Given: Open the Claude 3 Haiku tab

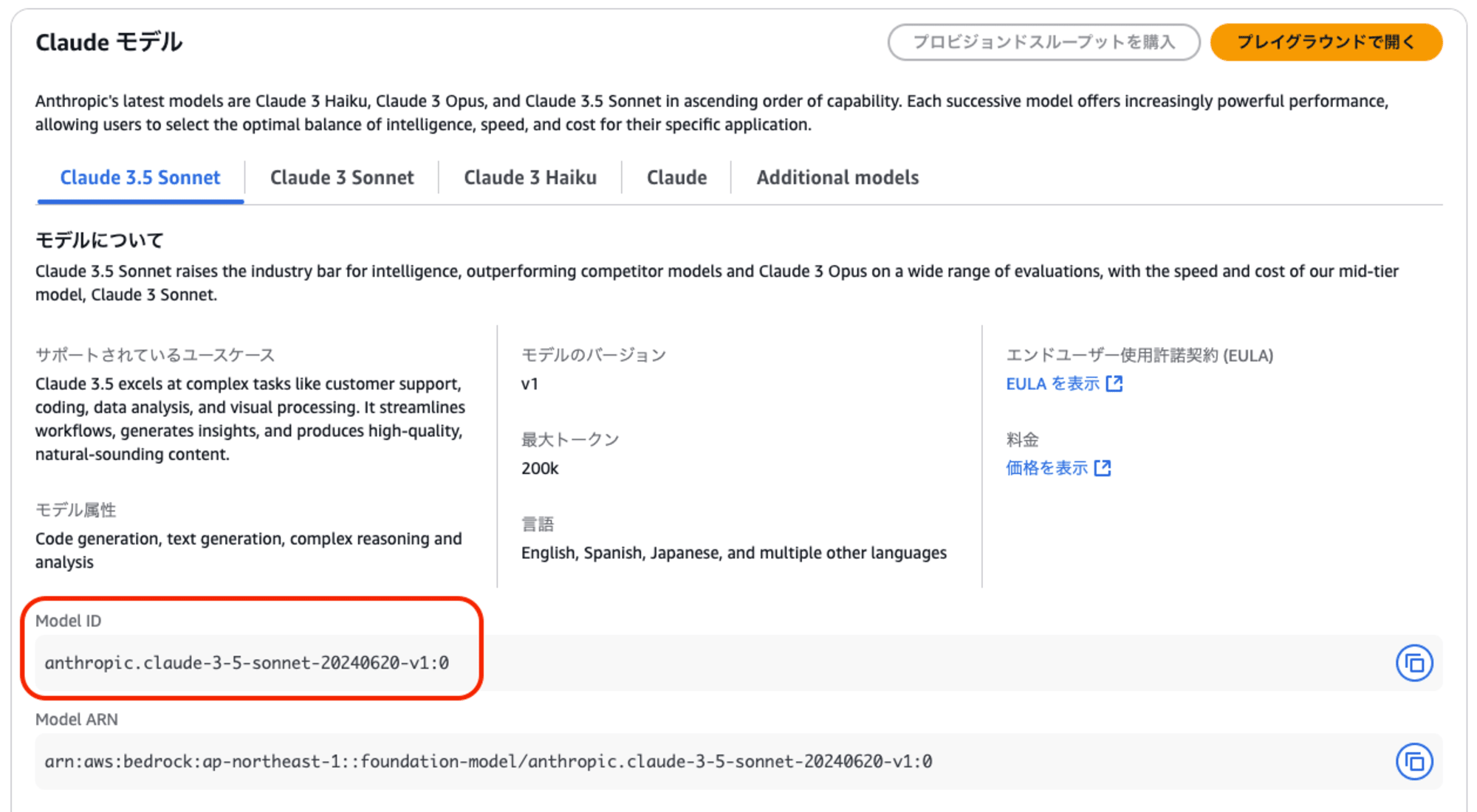Looking at the screenshot, I should coord(530,178).
